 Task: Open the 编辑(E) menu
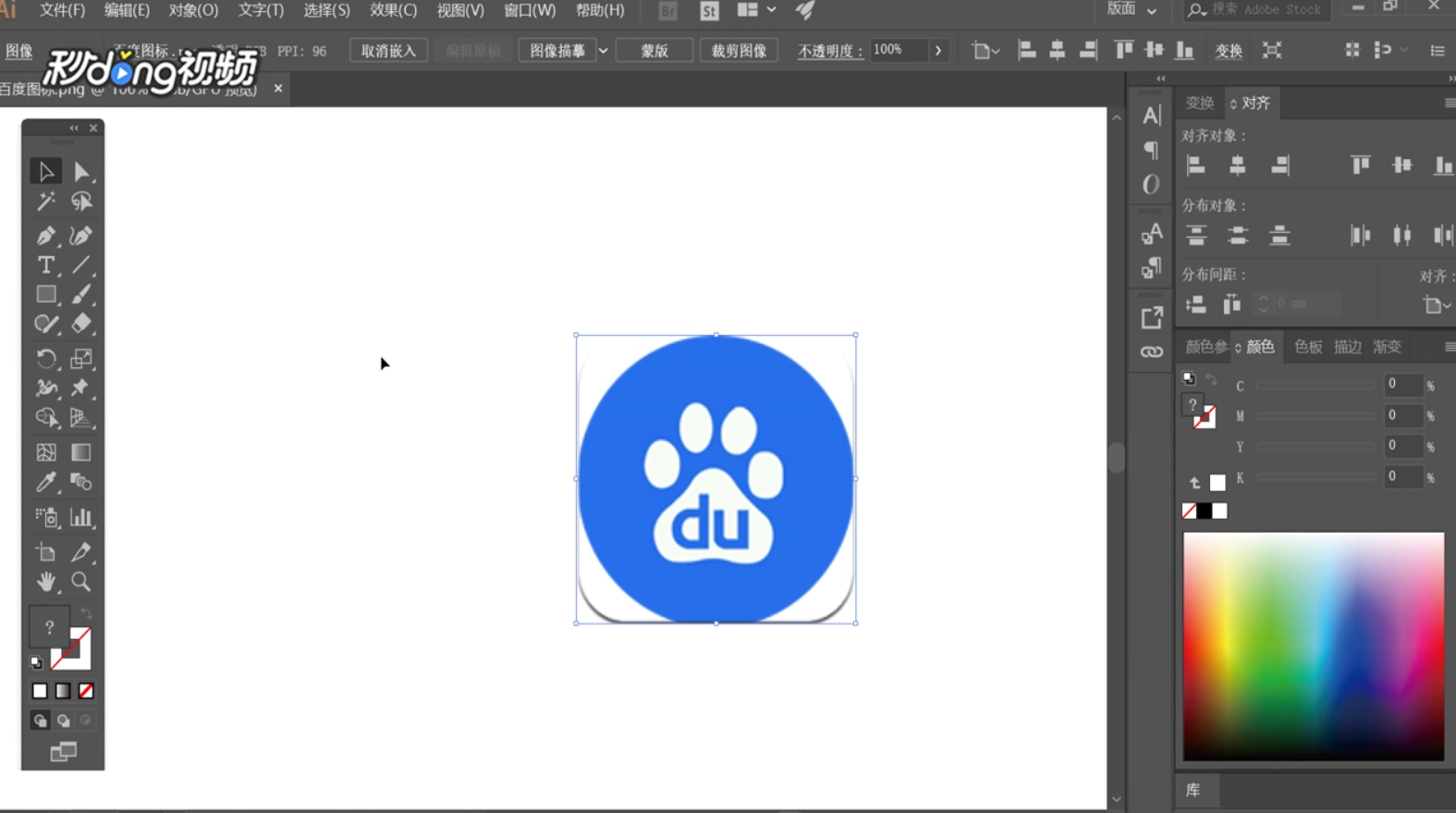pos(127,10)
